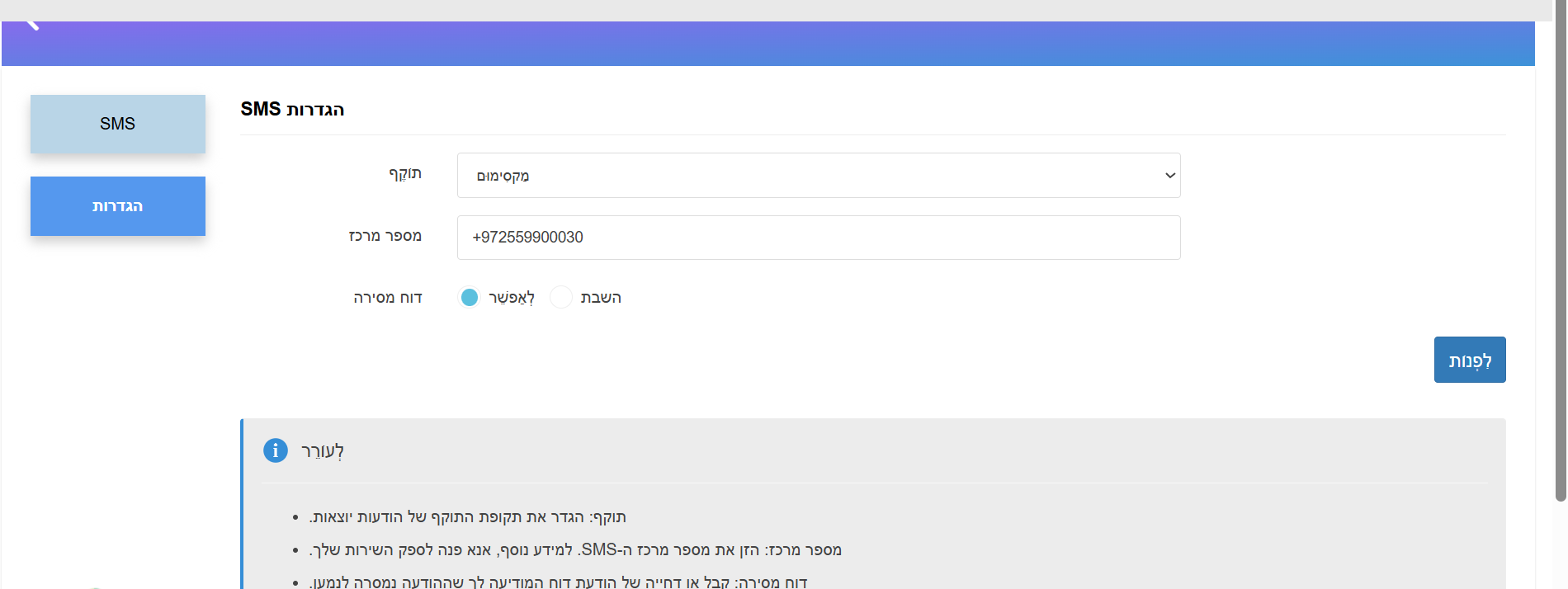1568x589 pixels.
Task: Click the דוח מסירה field label
Action: tap(387, 298)
